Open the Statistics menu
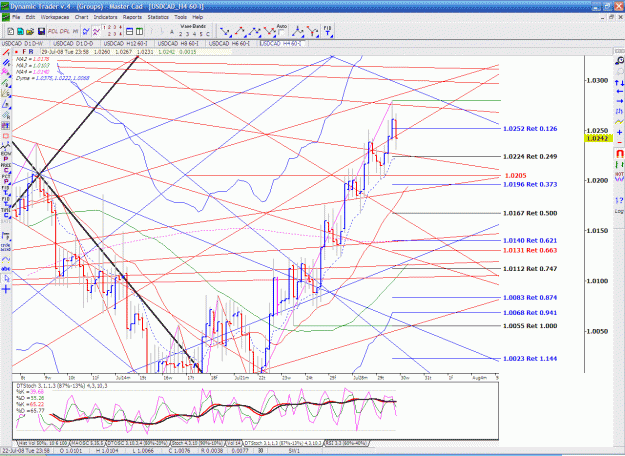The height and width of the screenshot is (456, 625). pos(158,17)
